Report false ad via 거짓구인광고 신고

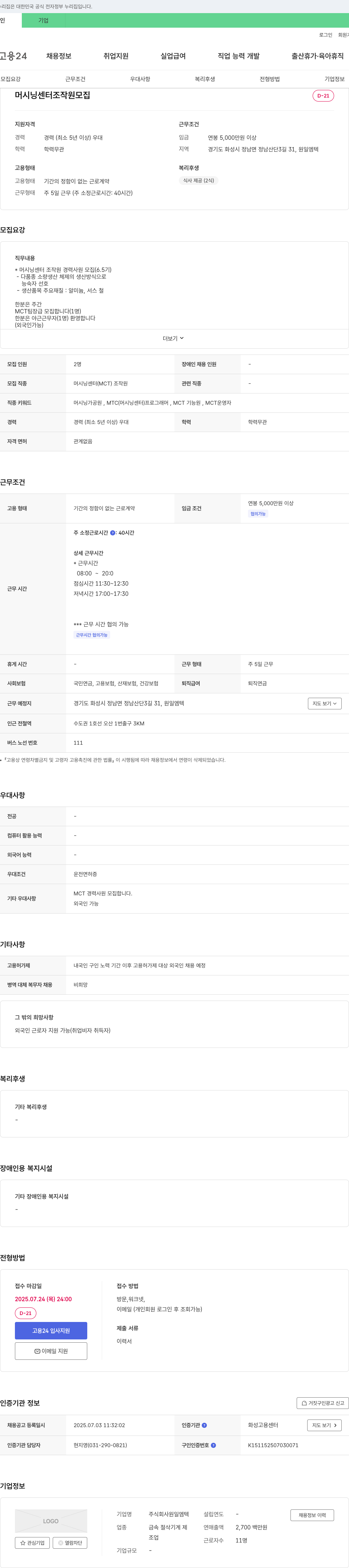tap(322, 1403)
